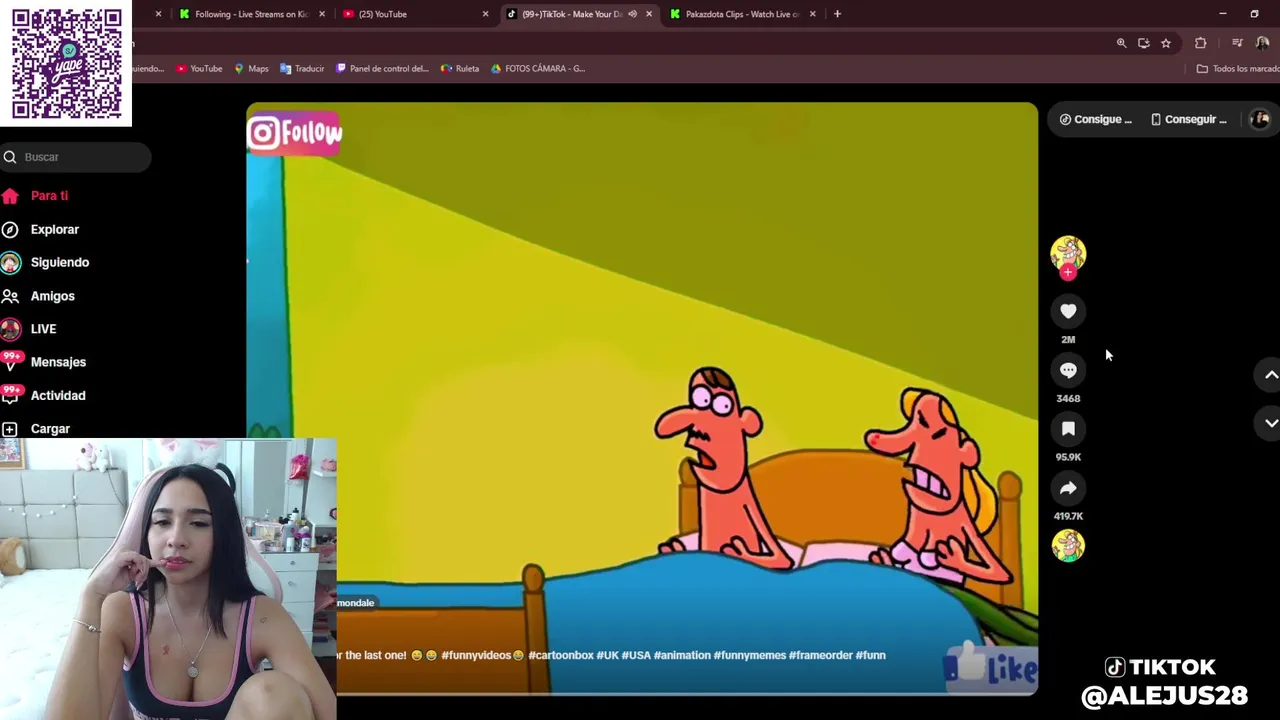This screenshot has width=1280, height=720.
Task: Click the Conseguir app button
Action: (1188, 119)
